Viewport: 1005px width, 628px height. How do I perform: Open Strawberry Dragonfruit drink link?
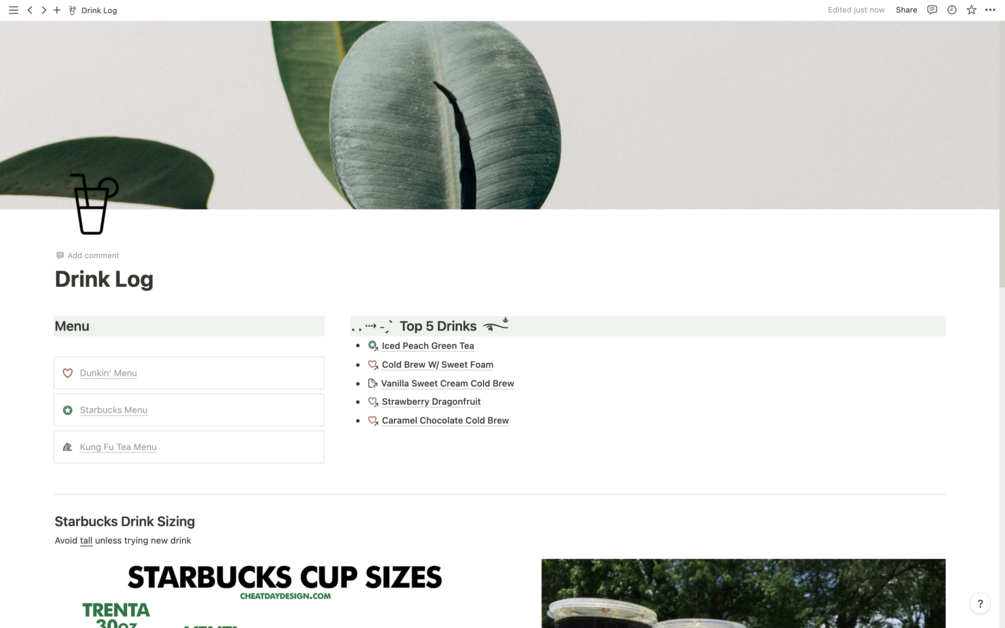coord(431,402)
